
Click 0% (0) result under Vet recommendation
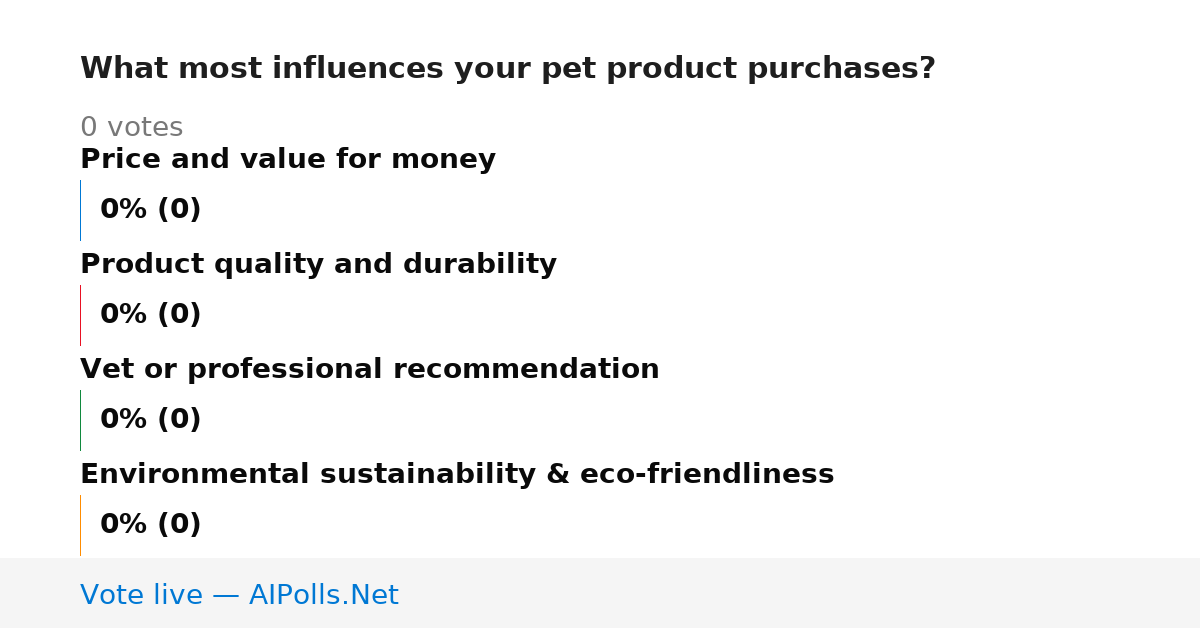[151, 420]
